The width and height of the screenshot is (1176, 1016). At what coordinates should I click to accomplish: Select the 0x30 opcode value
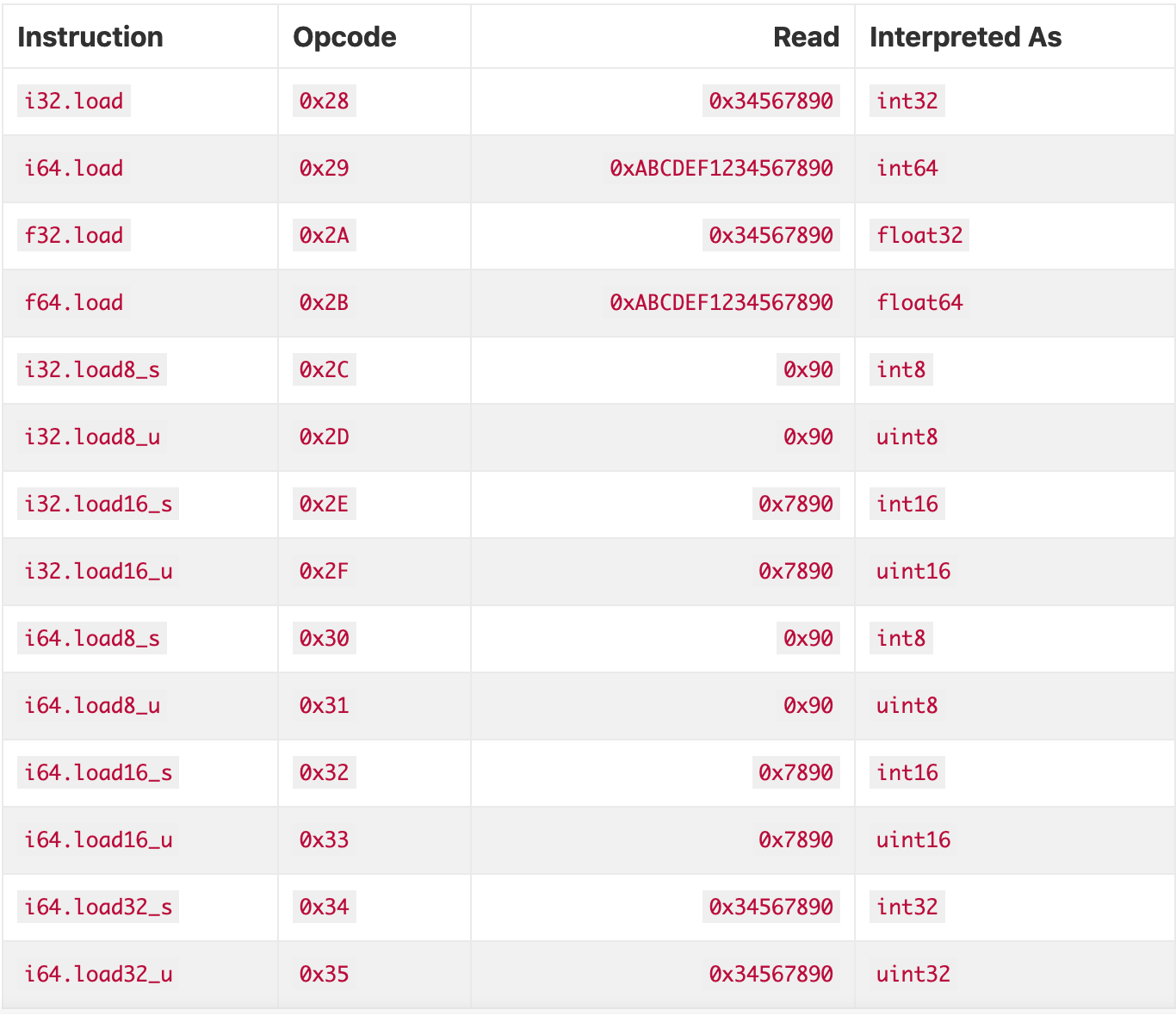(325, 638)
